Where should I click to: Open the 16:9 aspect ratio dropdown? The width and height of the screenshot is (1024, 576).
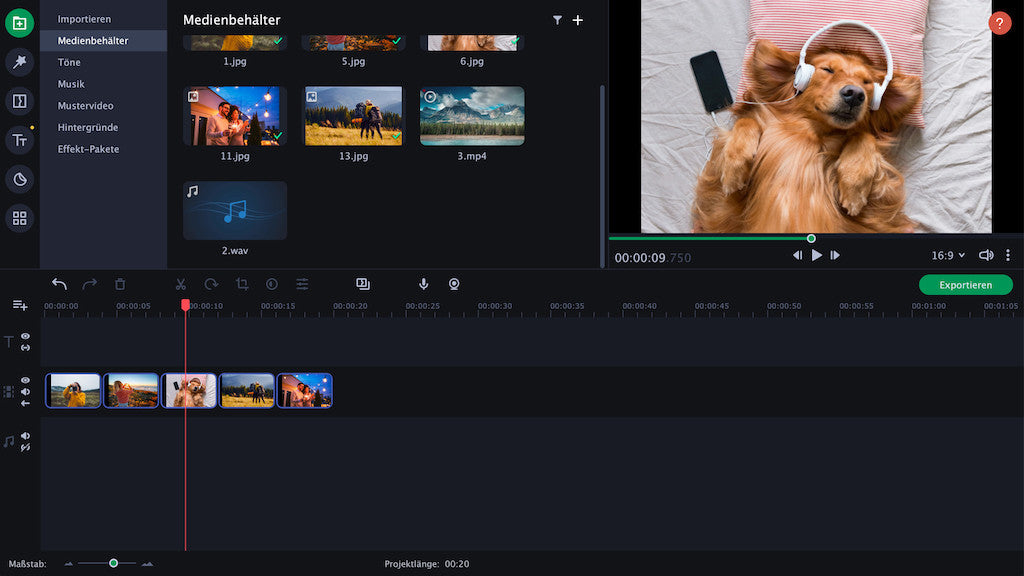click(x=948, y=256)
